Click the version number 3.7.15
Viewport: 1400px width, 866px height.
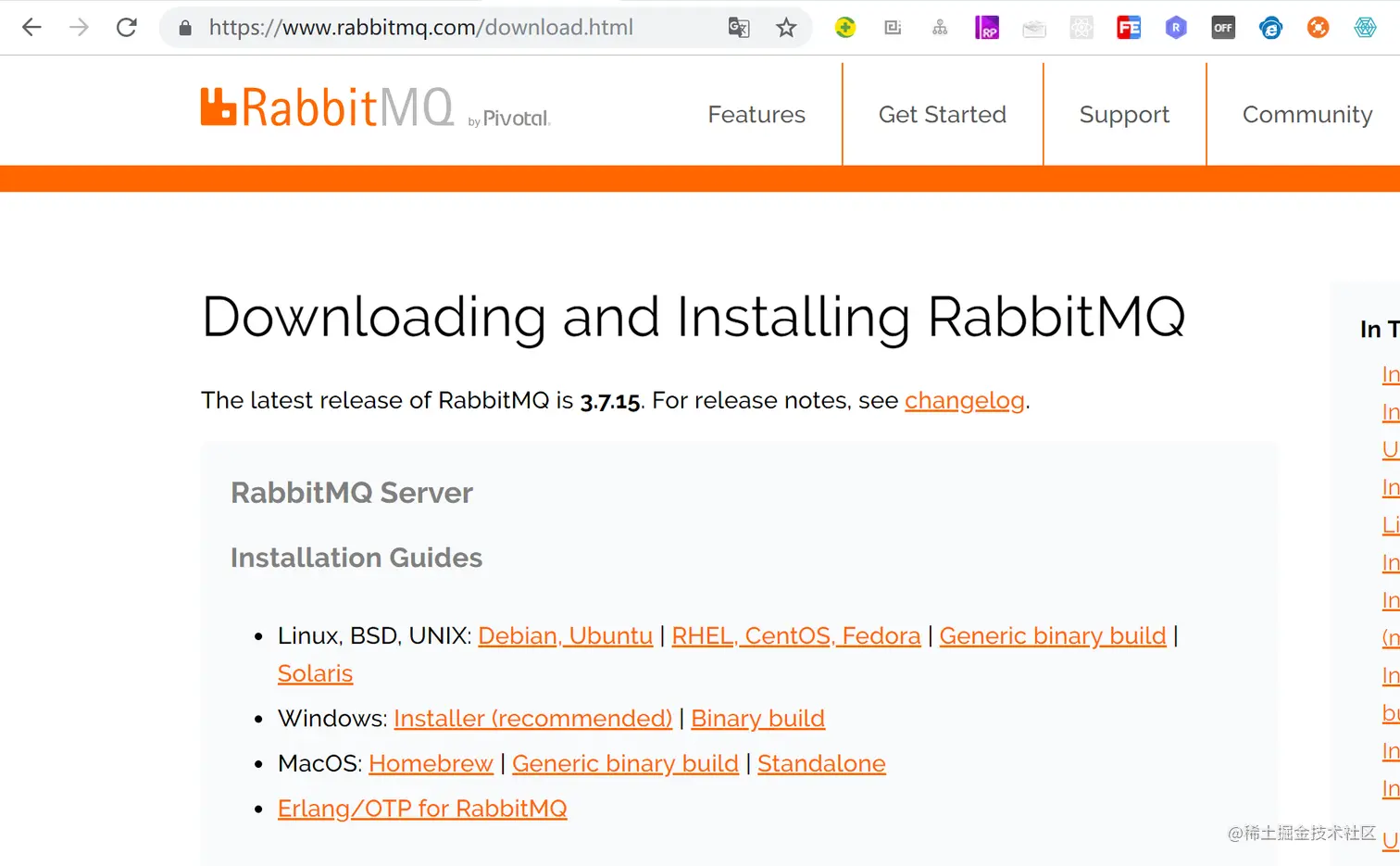pyautogui.click(x=610, y=401)
